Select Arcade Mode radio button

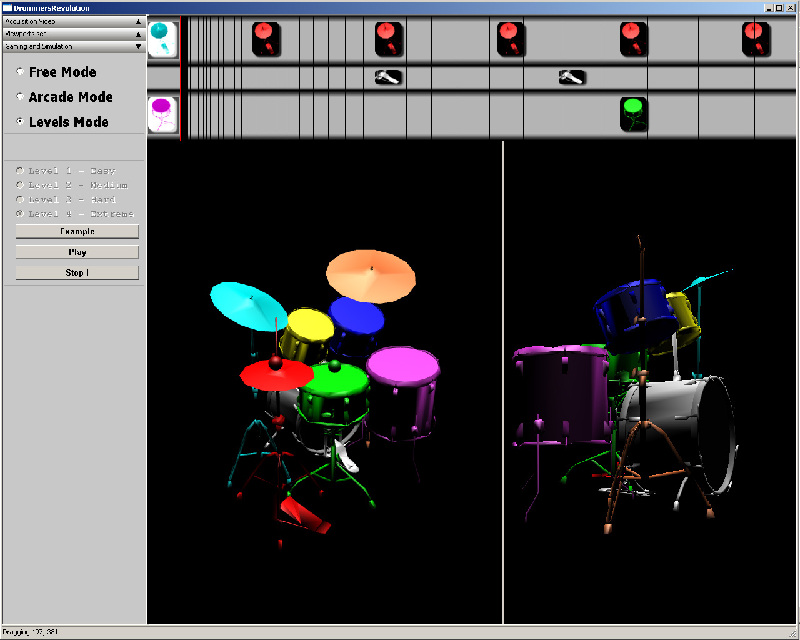pyautogui.click(x=21, y=97)
